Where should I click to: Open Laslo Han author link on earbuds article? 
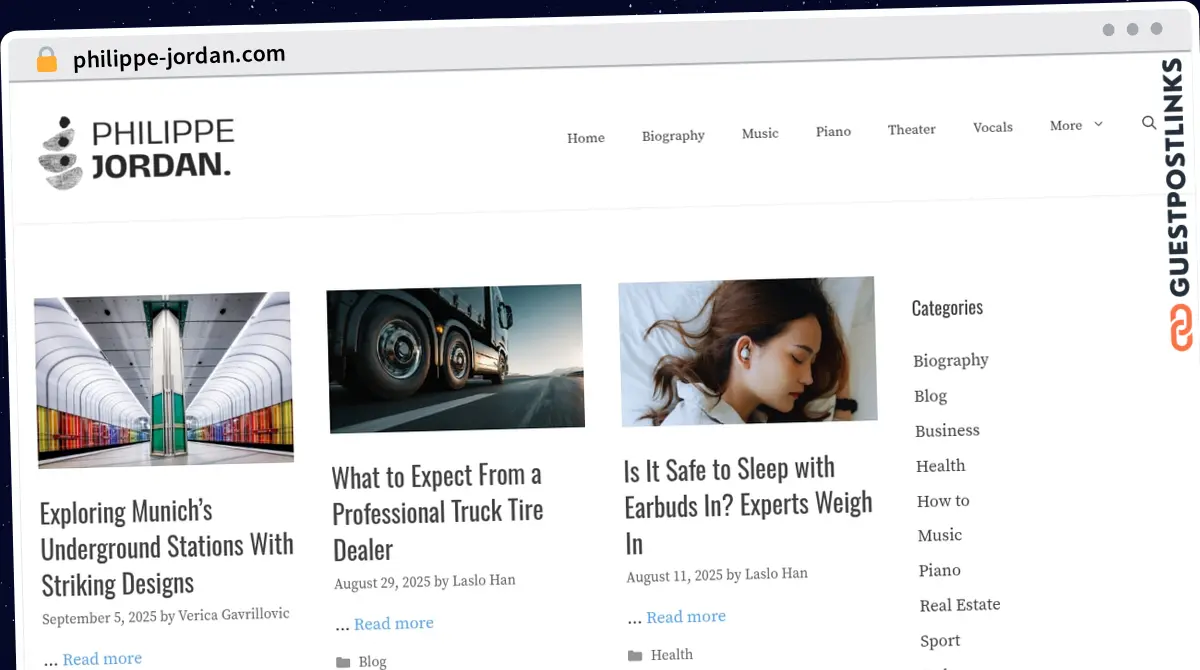coord(776,574)
